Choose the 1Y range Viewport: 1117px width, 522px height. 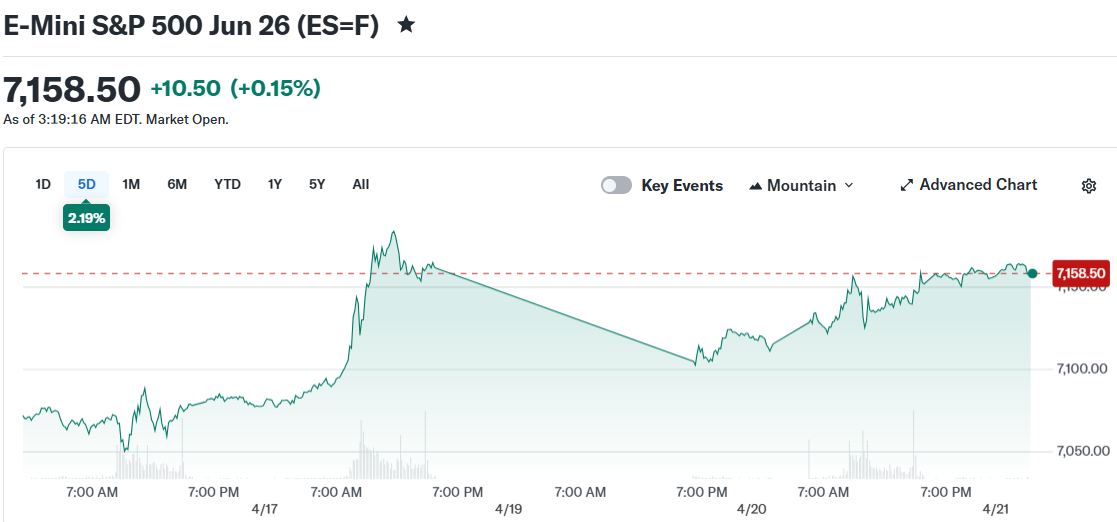click(275, 184)
